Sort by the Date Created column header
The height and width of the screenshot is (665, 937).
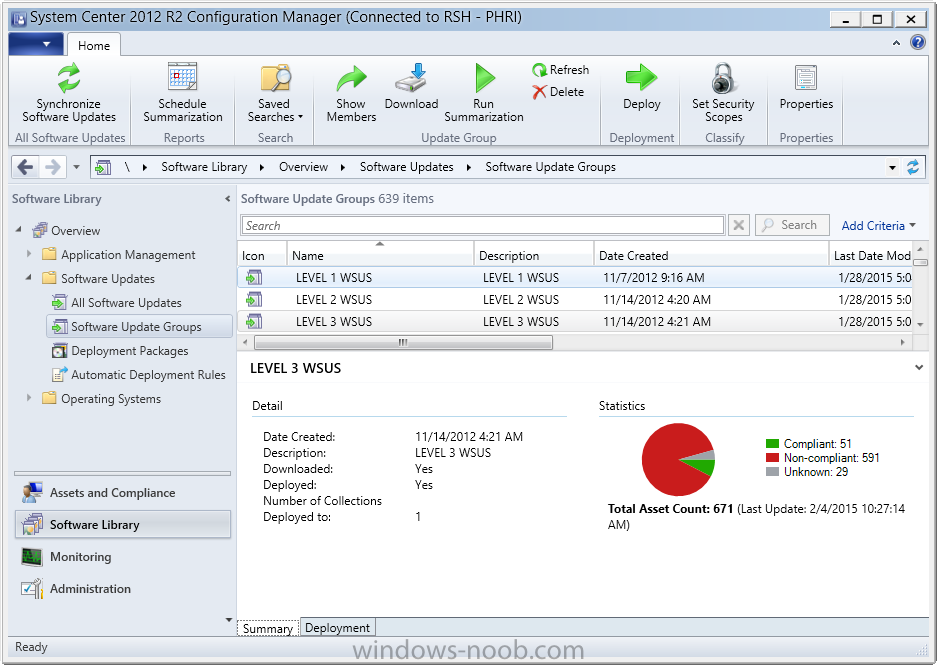[x=711, y=256]
